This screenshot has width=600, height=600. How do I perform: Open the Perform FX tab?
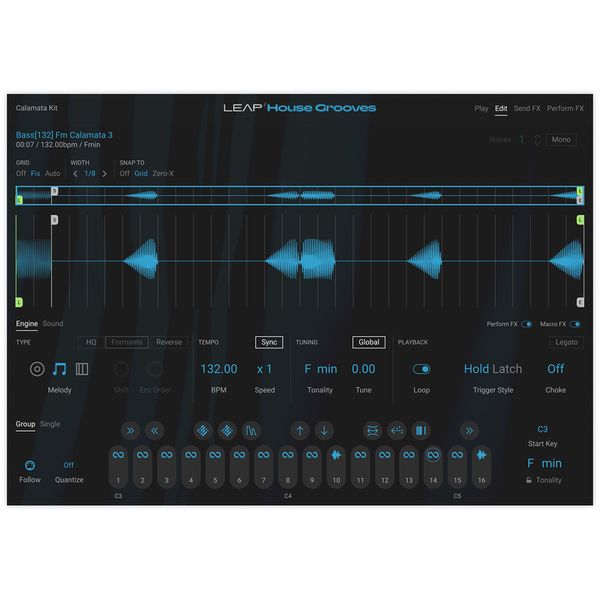click(565, 109)
